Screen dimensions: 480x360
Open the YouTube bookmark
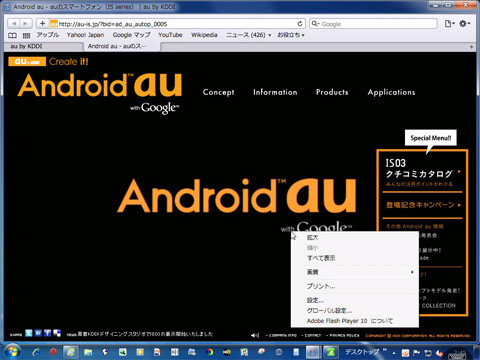[x=170, y=35]
